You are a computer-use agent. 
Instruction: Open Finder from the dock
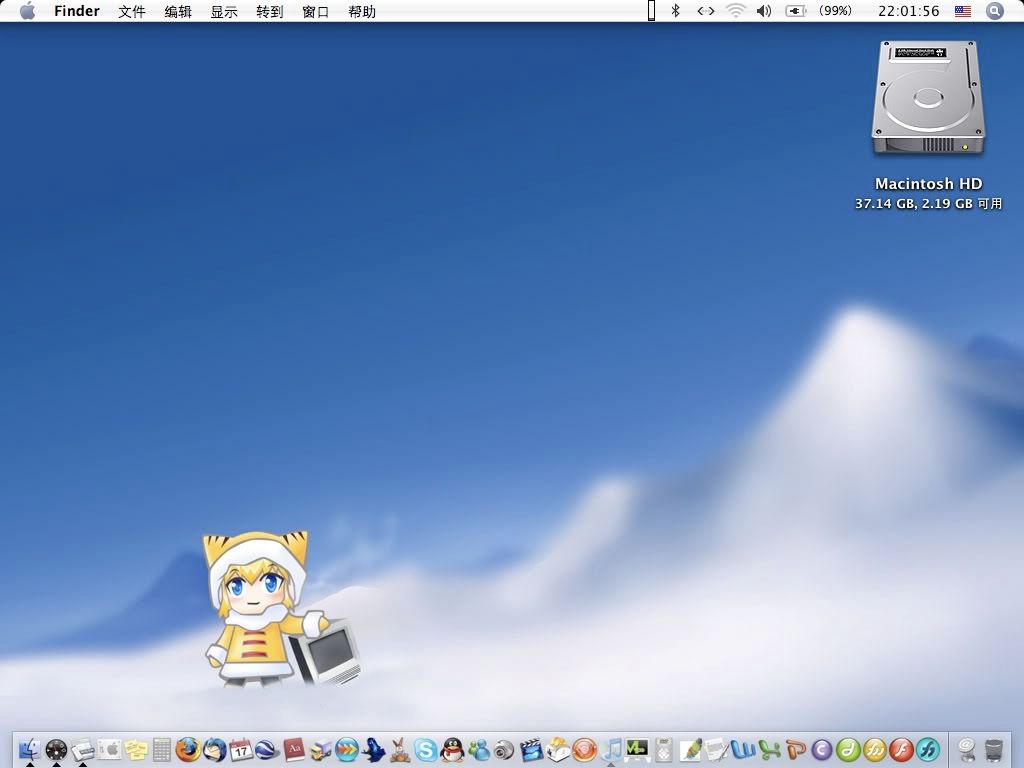[29, 749]
